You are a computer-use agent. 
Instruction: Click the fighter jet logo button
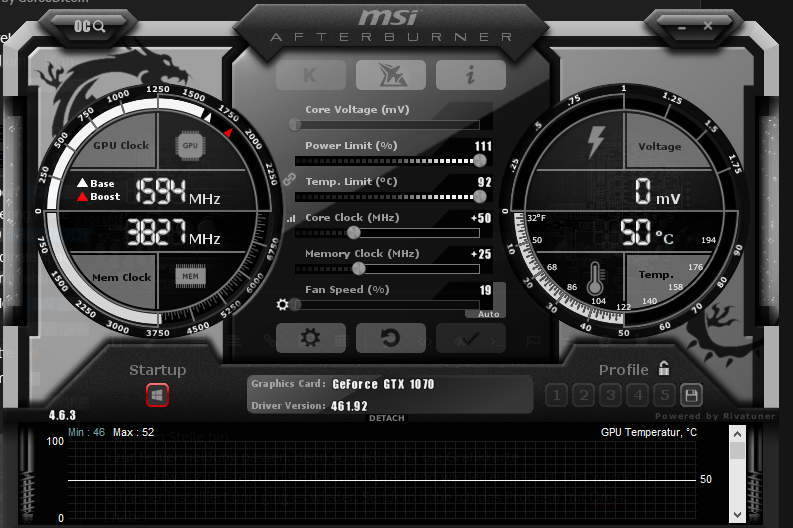[x=390, y=75]
